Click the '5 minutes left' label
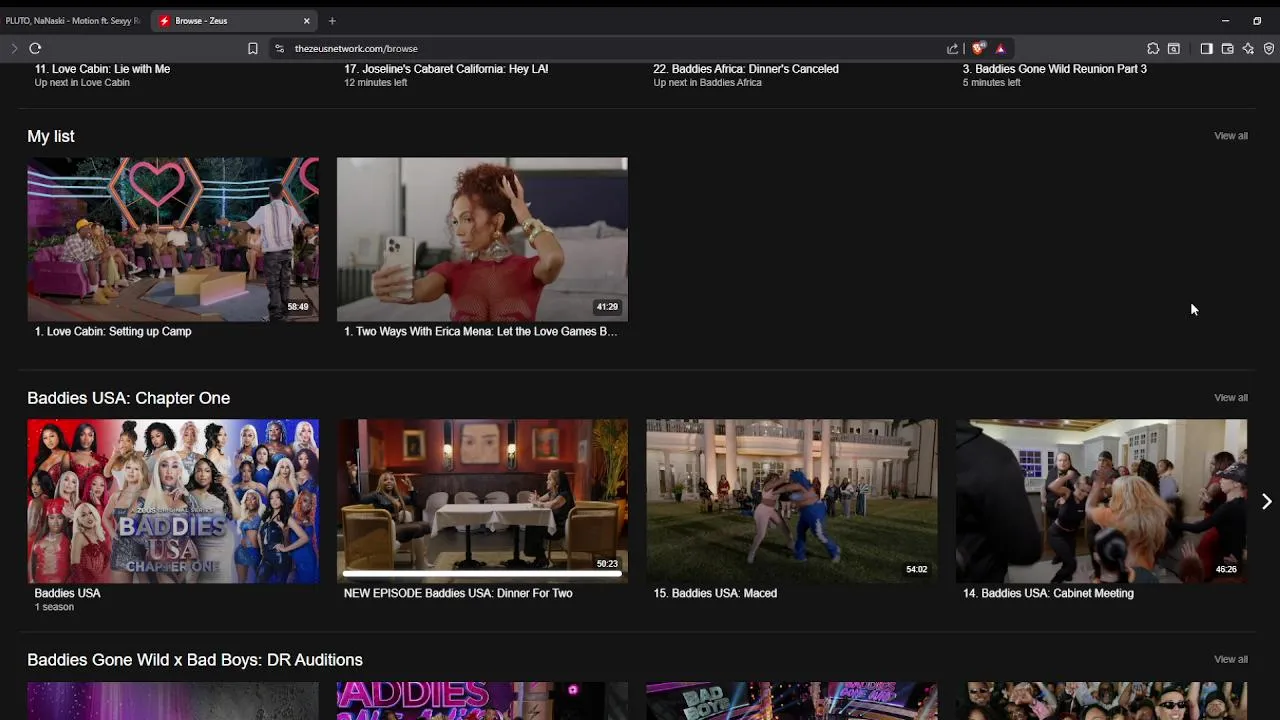The height and width of the screenshot is (720, 1280). (991, 82)
